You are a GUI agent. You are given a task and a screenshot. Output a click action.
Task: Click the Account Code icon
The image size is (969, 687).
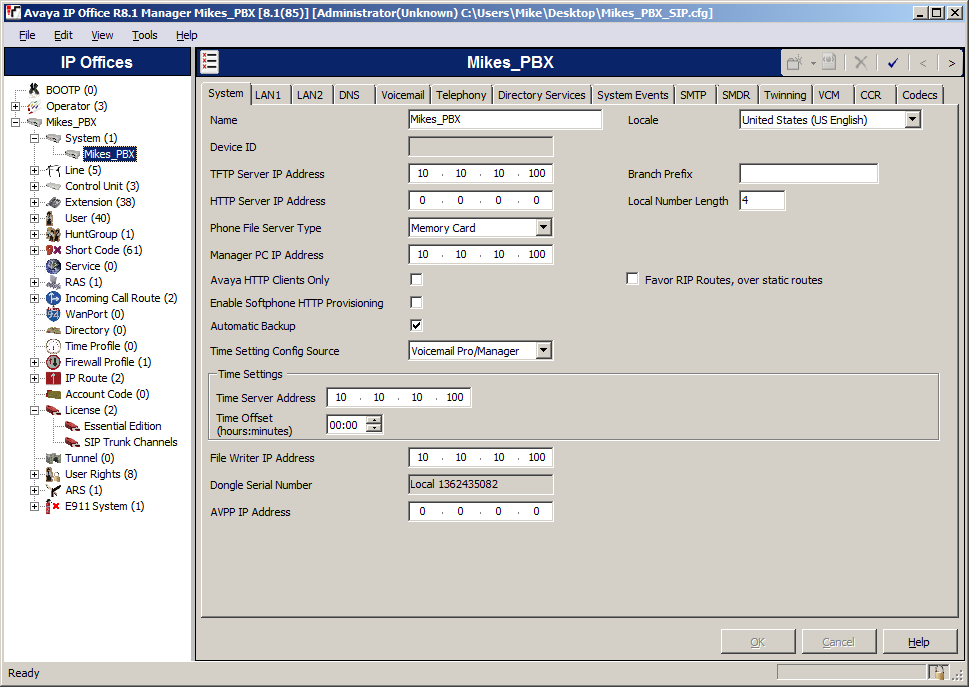[x=54, y=395]
